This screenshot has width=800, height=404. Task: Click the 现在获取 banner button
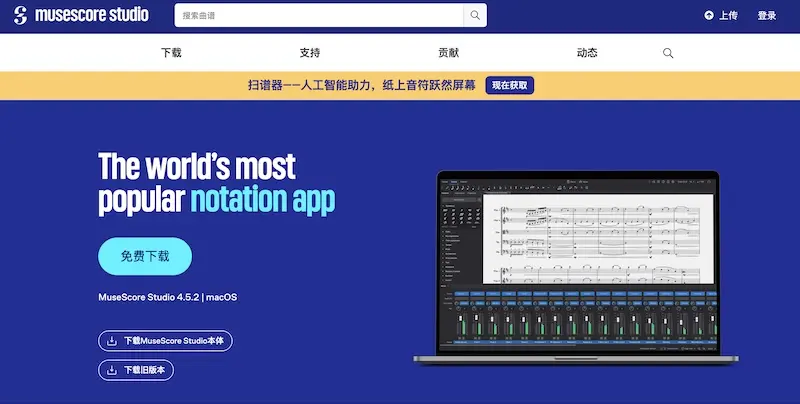[510, 85]
